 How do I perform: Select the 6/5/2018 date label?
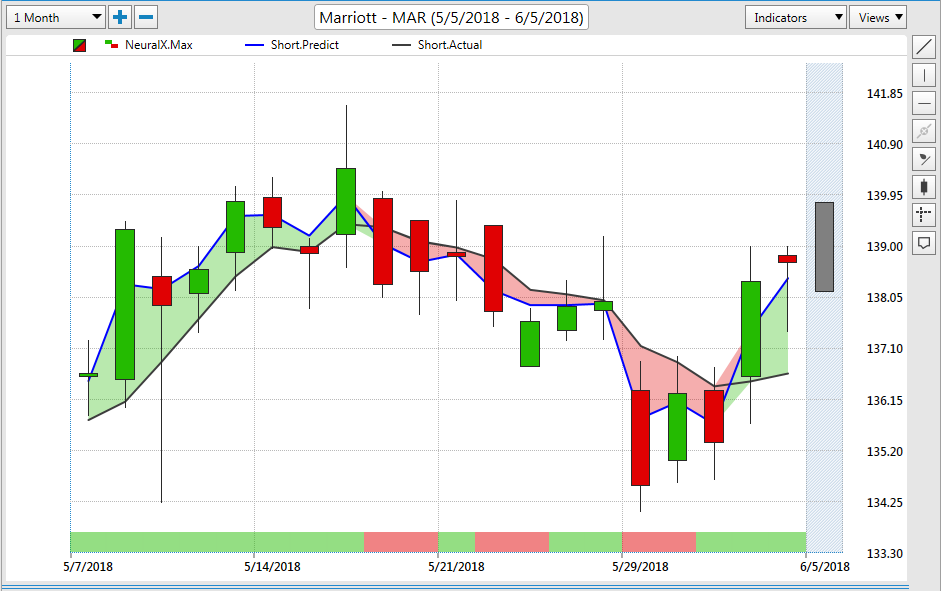(x=826, y=565)
